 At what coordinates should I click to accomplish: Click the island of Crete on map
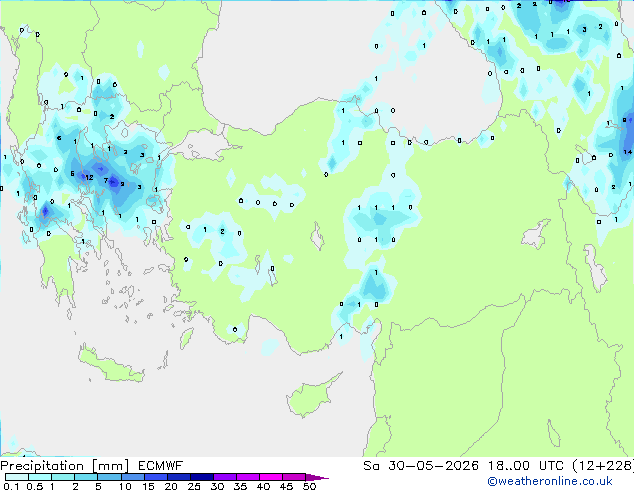[110, 364]
